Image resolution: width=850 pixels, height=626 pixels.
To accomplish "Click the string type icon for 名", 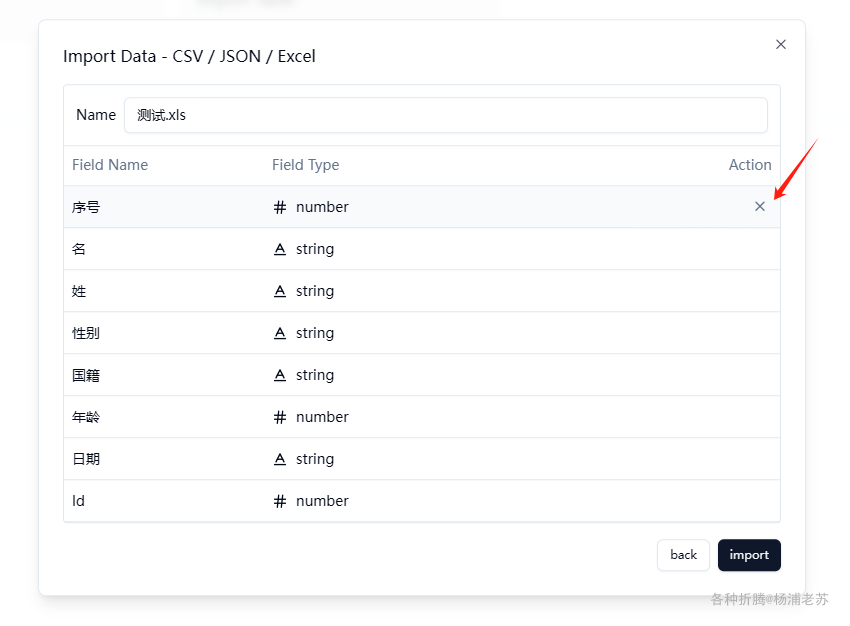I will (x=280, y=249).
